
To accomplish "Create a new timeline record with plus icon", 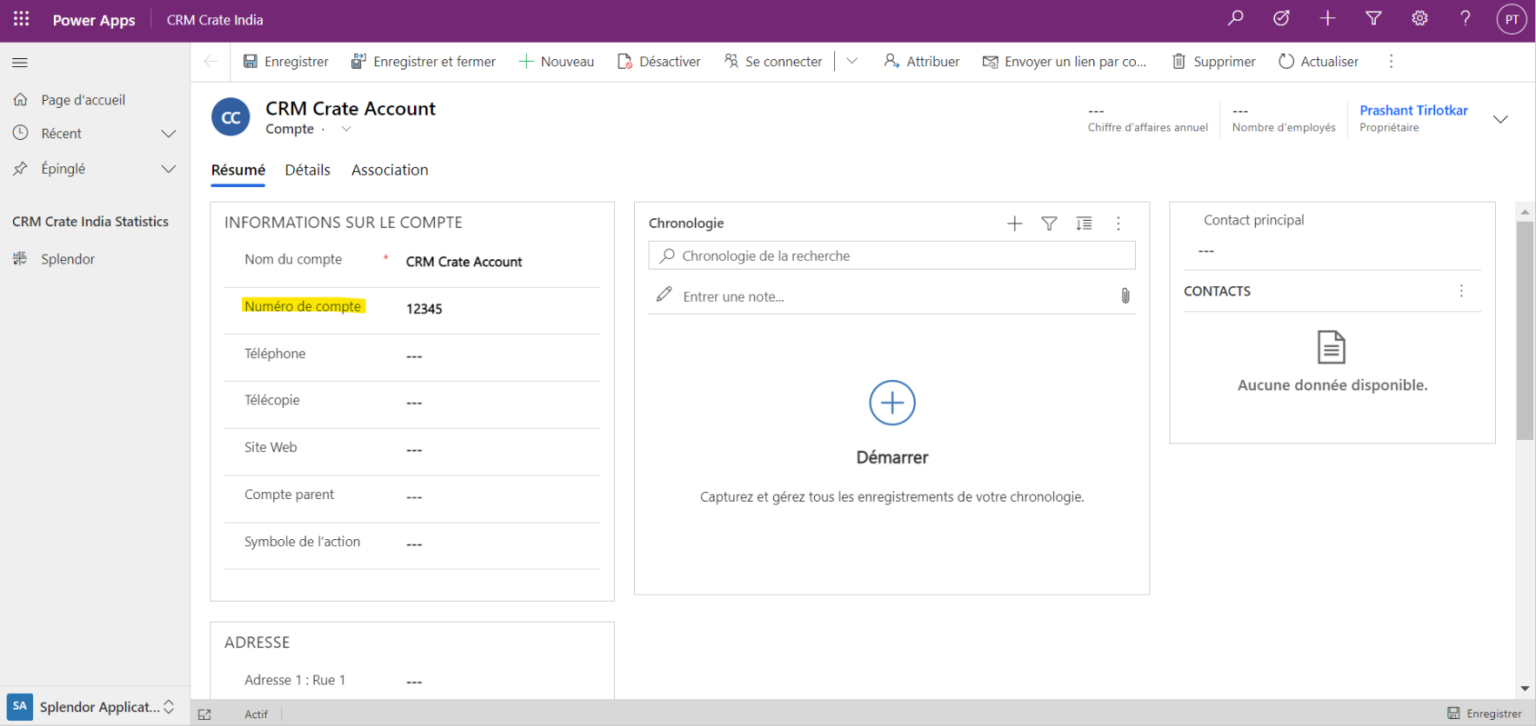I will [x=1014, y=223].
